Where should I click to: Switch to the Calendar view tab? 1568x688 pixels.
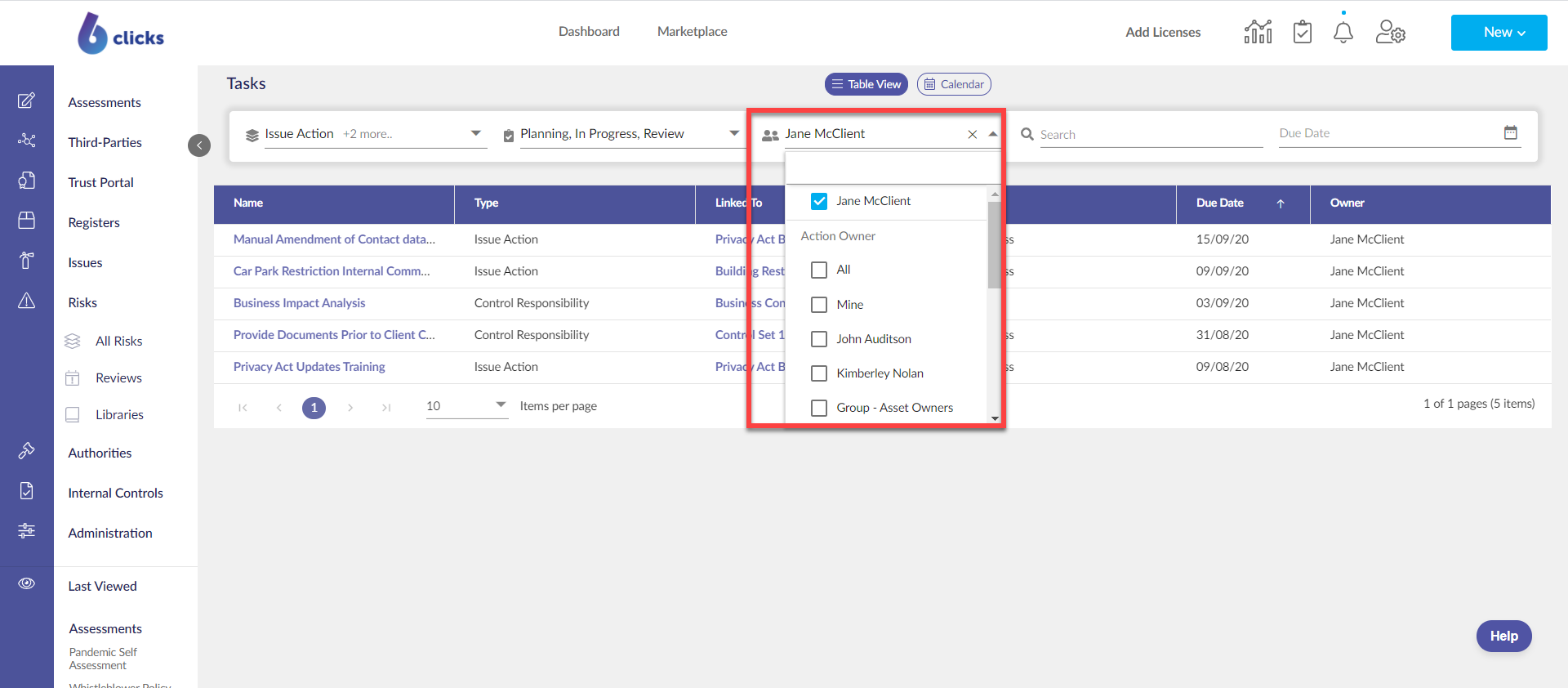(954, 84)
